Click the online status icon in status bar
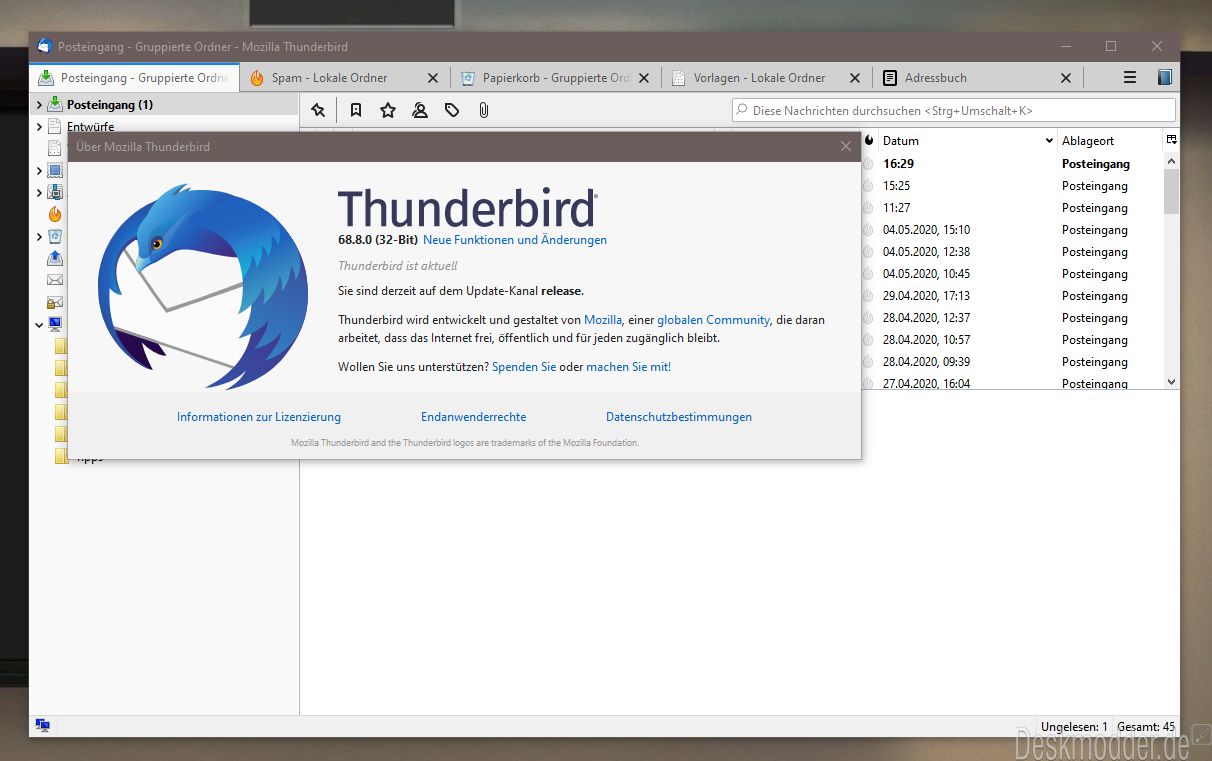1212x761 pixels. (43, 725)
